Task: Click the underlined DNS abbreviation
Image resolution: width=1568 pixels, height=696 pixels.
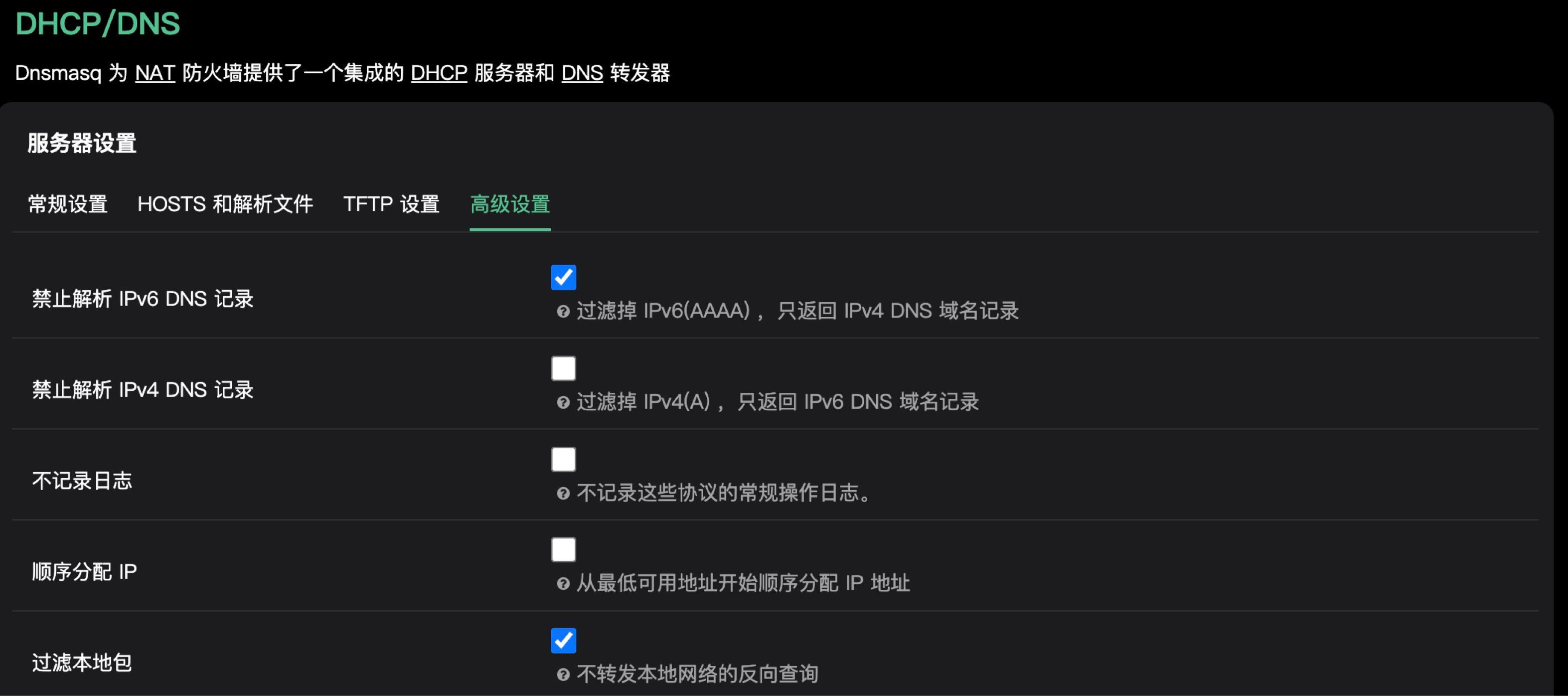Action: coord(582,73)
